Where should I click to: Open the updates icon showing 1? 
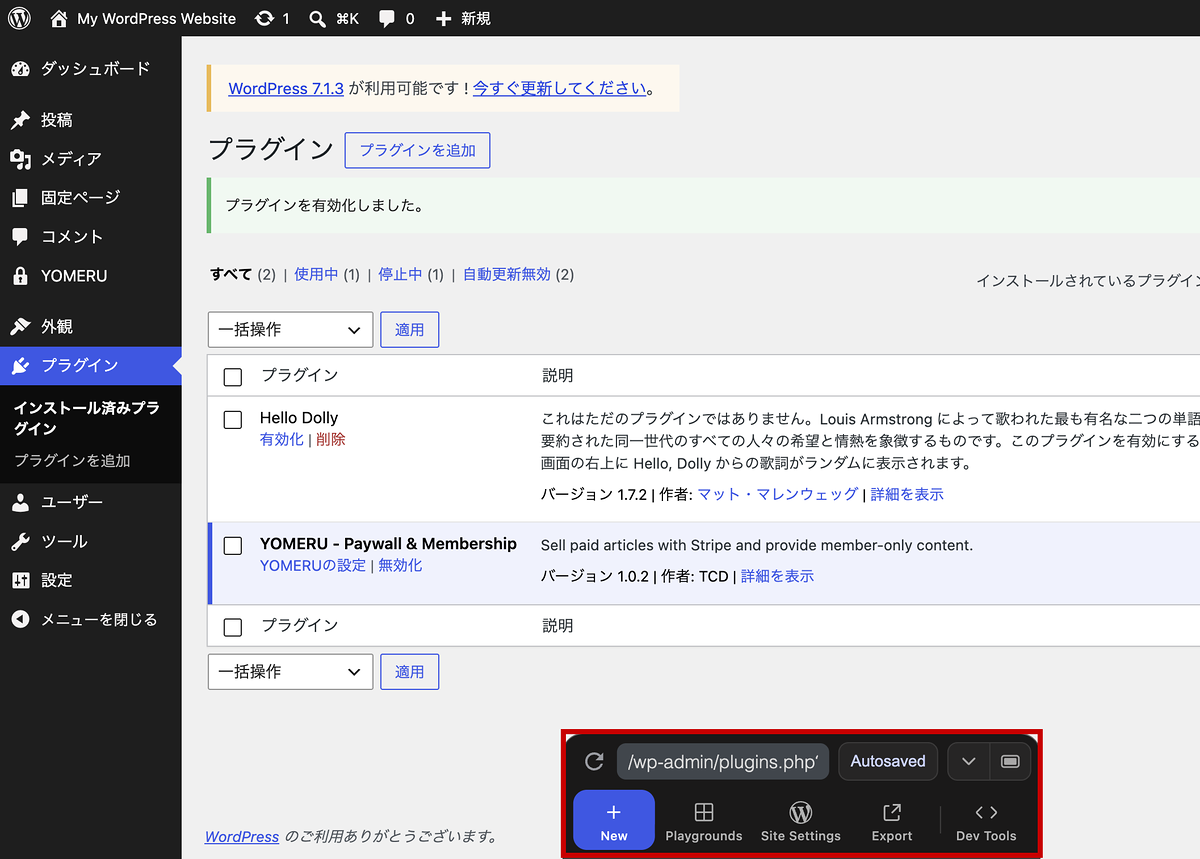272,18
